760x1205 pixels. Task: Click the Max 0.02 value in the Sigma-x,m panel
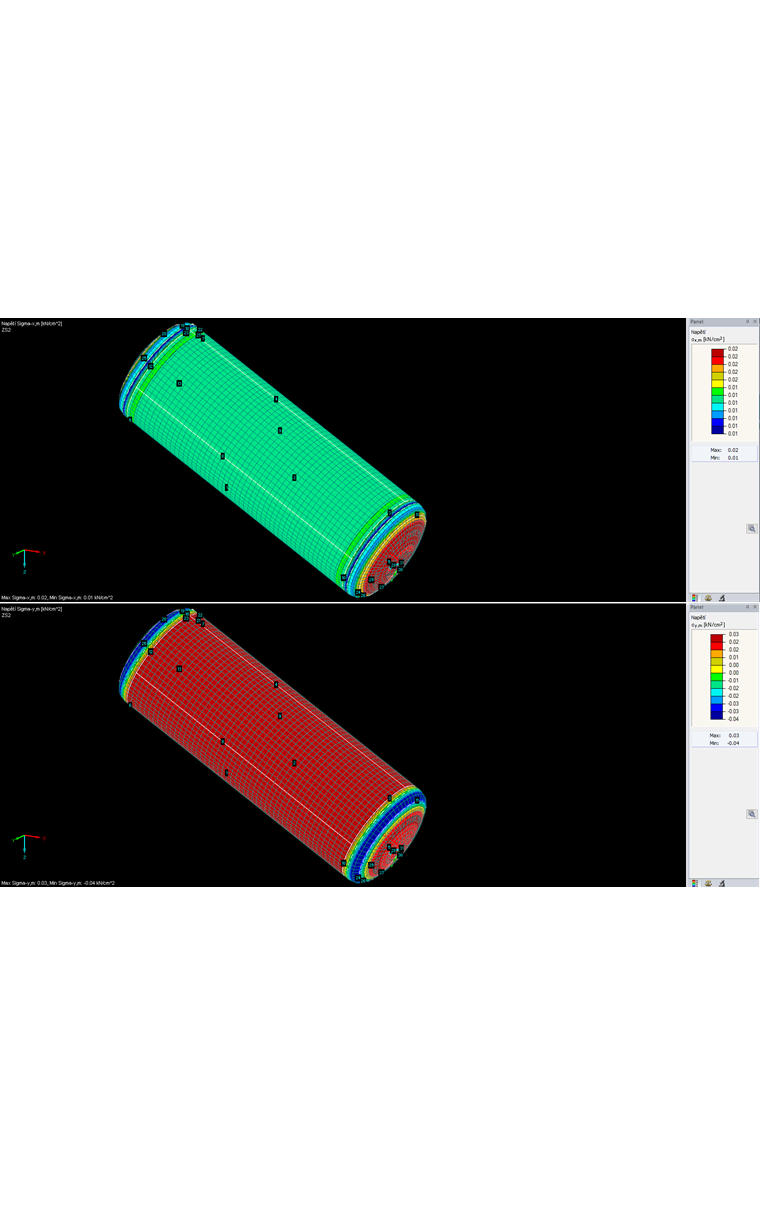coord(732,450)
